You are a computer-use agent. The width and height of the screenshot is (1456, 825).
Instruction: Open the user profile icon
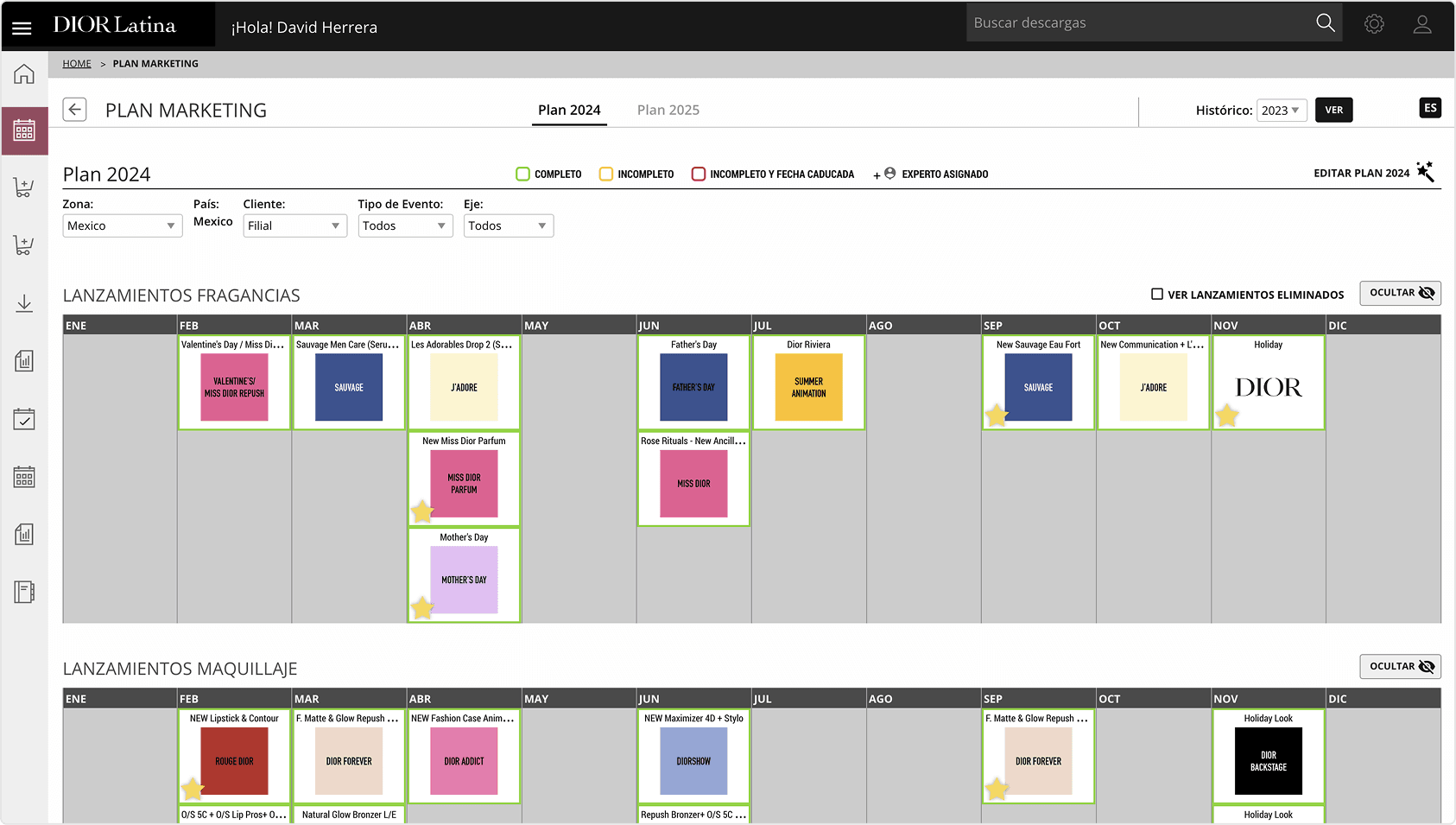click(1422, 23)
